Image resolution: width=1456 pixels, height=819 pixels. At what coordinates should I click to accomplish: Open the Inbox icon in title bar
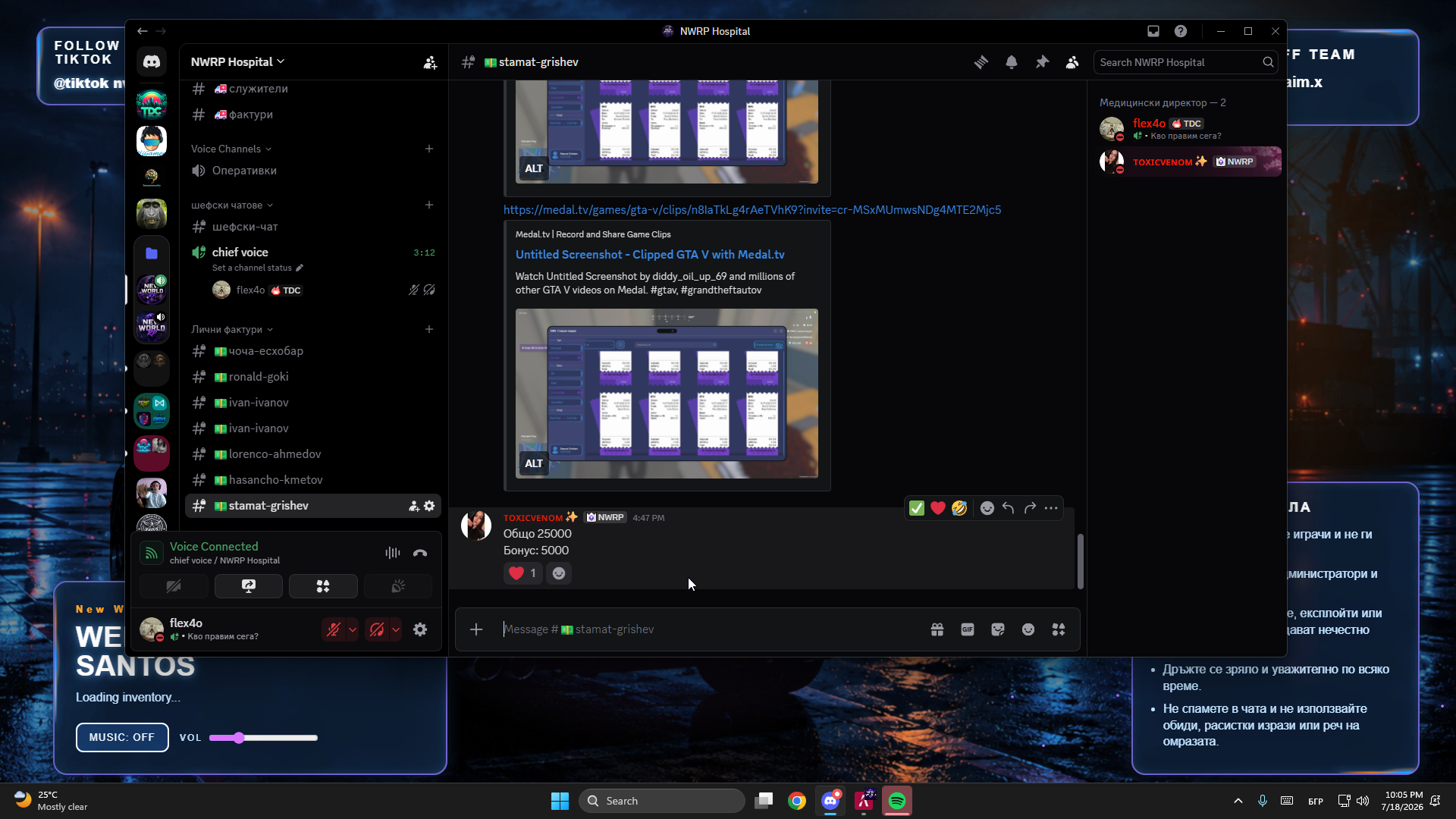tap(1153, 31)
